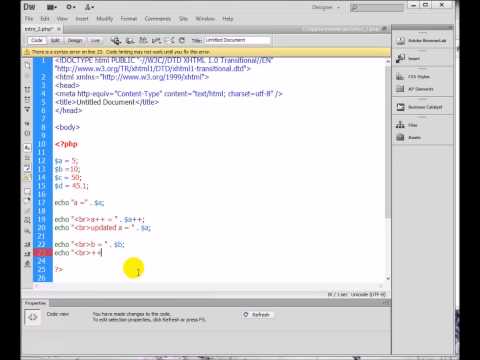Click the Collapse Selection icon
The width and height of the screenshot is (480, 360).
click(28, 99)
